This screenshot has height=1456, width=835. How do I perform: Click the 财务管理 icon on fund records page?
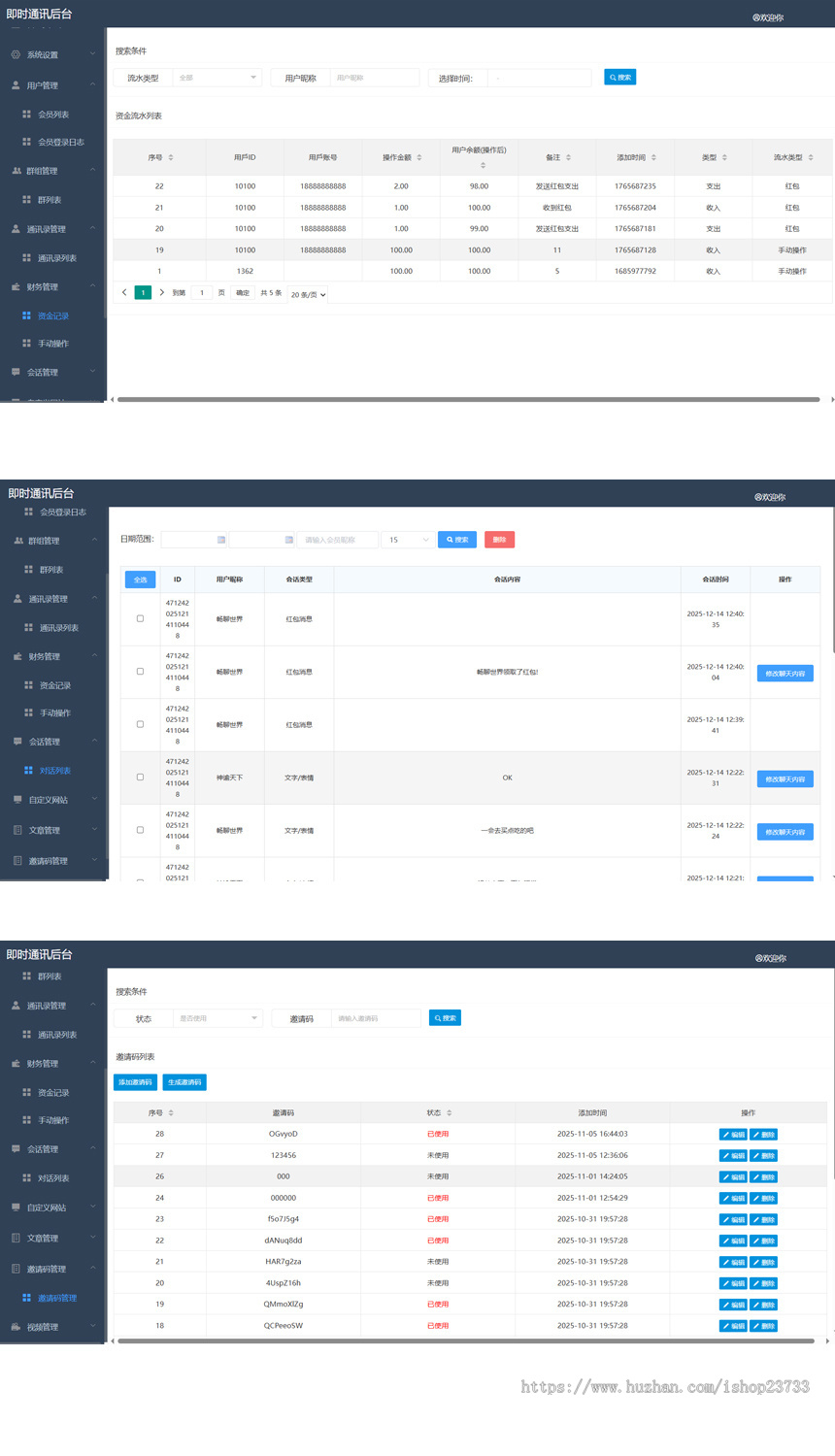16,287
